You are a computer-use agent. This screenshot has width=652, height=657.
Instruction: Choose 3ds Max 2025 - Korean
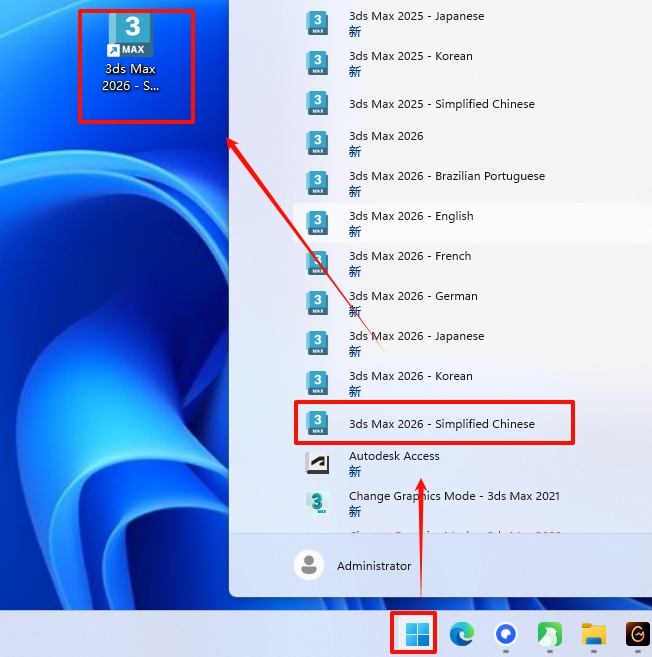(411, 57)
